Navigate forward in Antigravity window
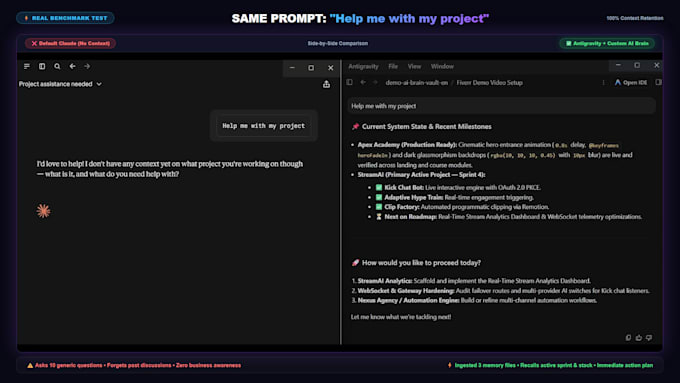Image resolution: width=680 pixels, height=383 pixels. (375, 82)
